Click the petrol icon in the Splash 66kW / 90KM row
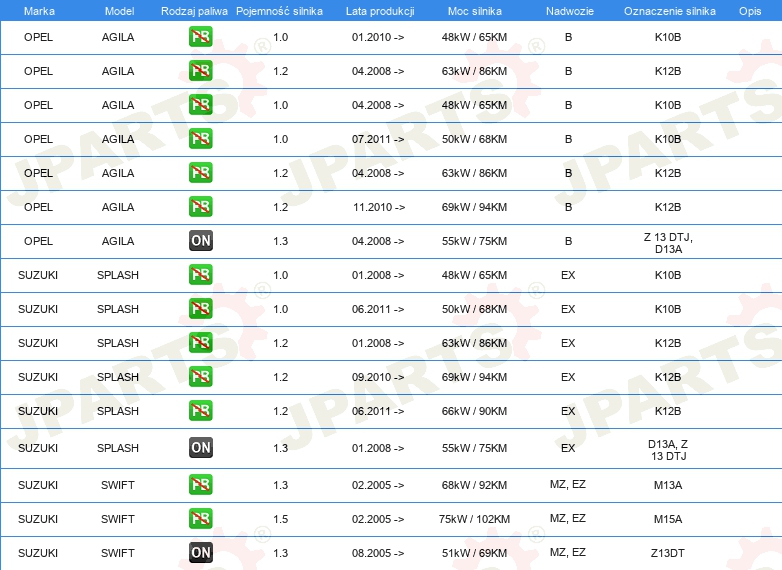Image resolution: width=782 pixels, height=570 pixels. click(200, 410)
